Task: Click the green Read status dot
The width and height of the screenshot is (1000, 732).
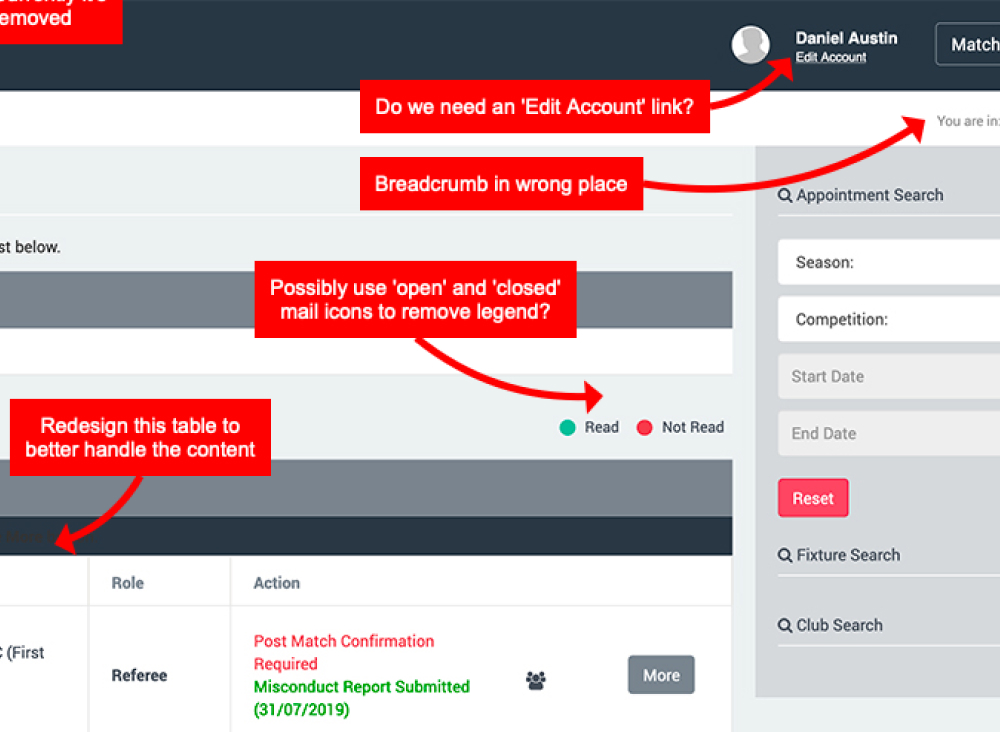Action: (568, 428)
